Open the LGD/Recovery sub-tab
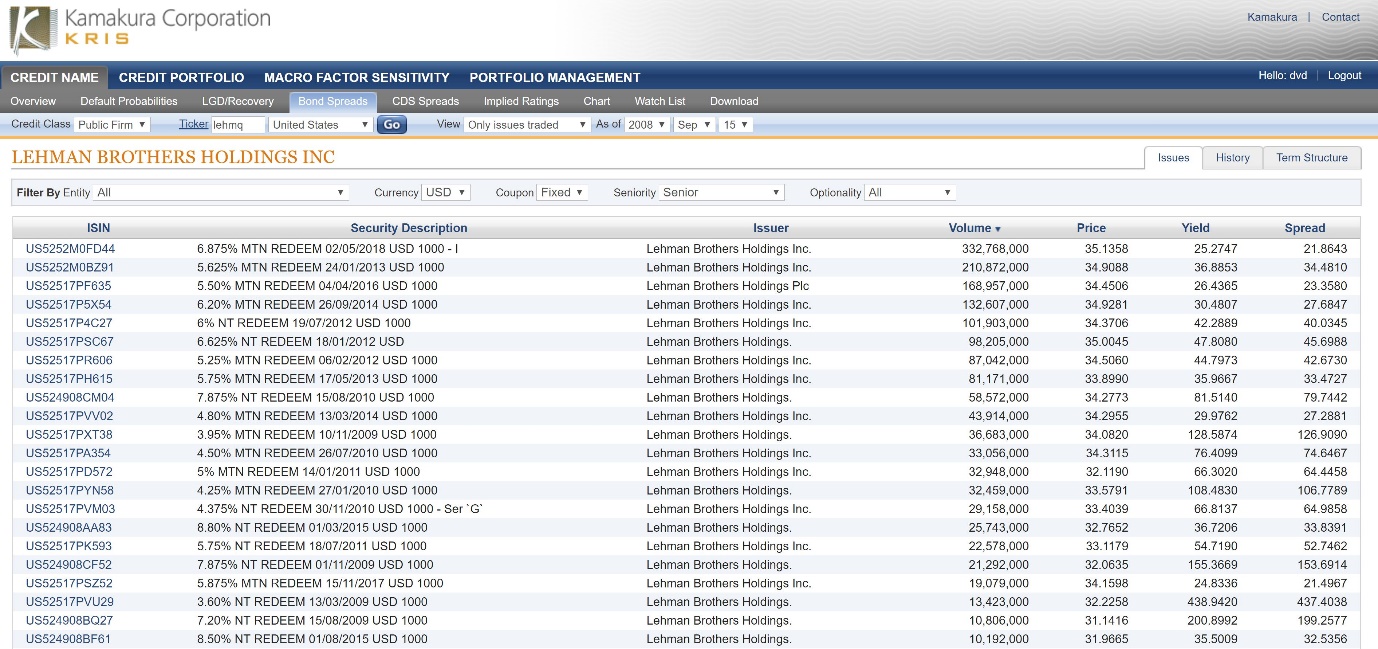The width and height of the screenshot is (1378, 649). (238, 101)
